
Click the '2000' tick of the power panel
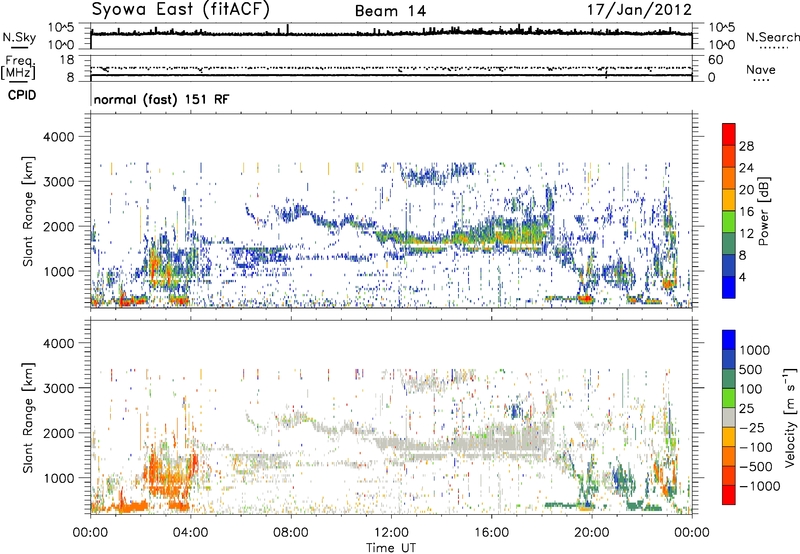click(x=59, y=226)
